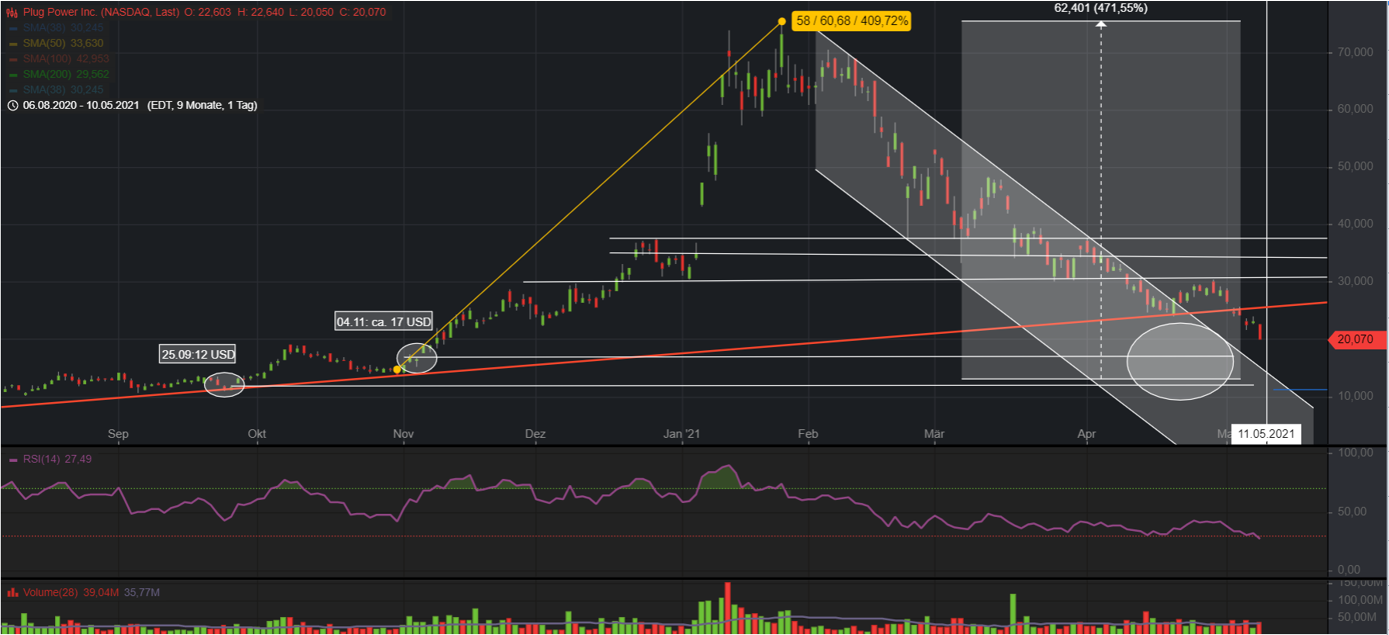Image resolution: width=1389 pixels, height=635 pixels.
Task: Click the Volume(28) 39,04M label
Action: [x=70, y=593]
